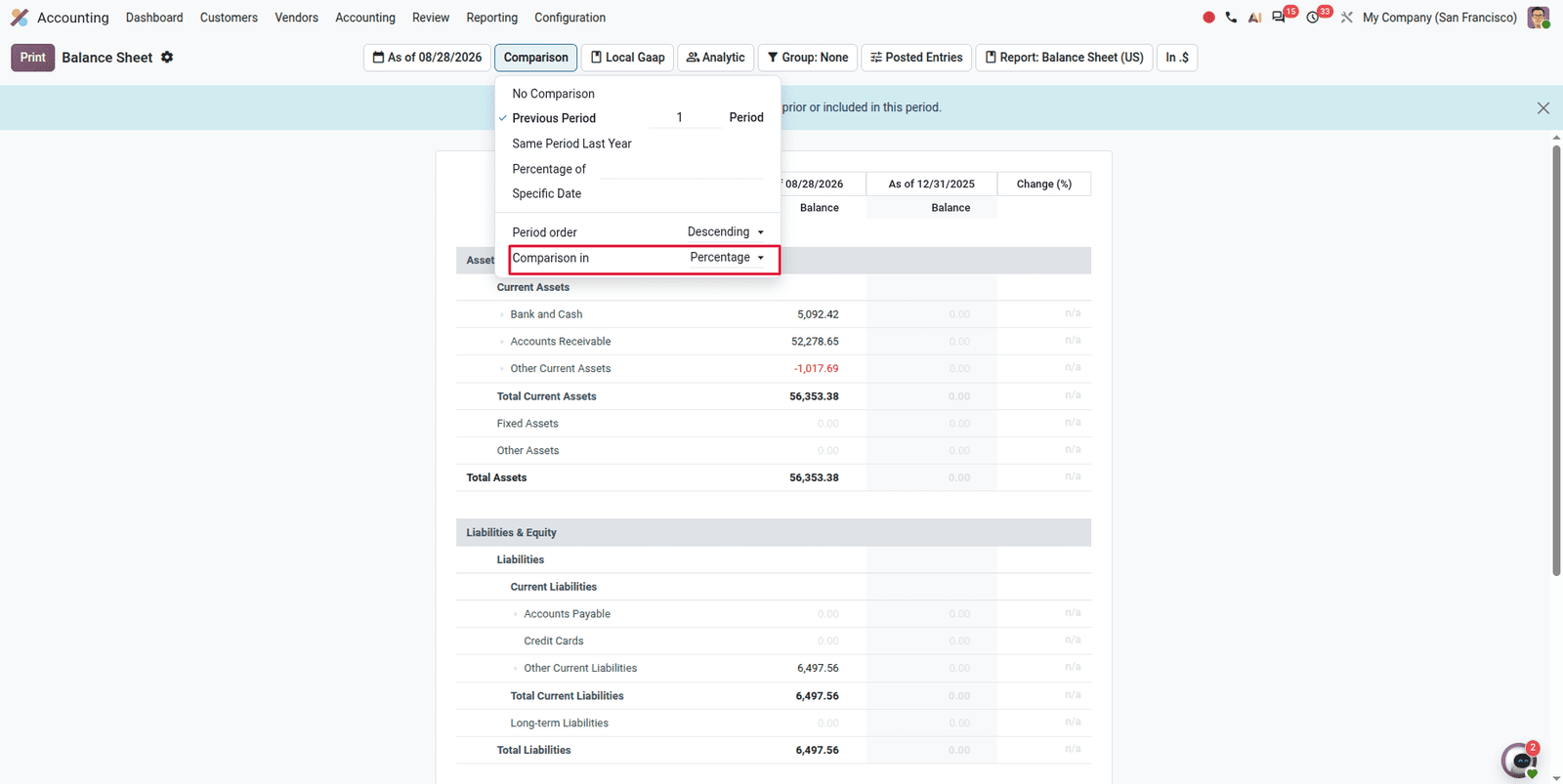The height and width of the screenshot is (784, 1563).
Task: Select the Percentage of option
Action: pos(549,169)
